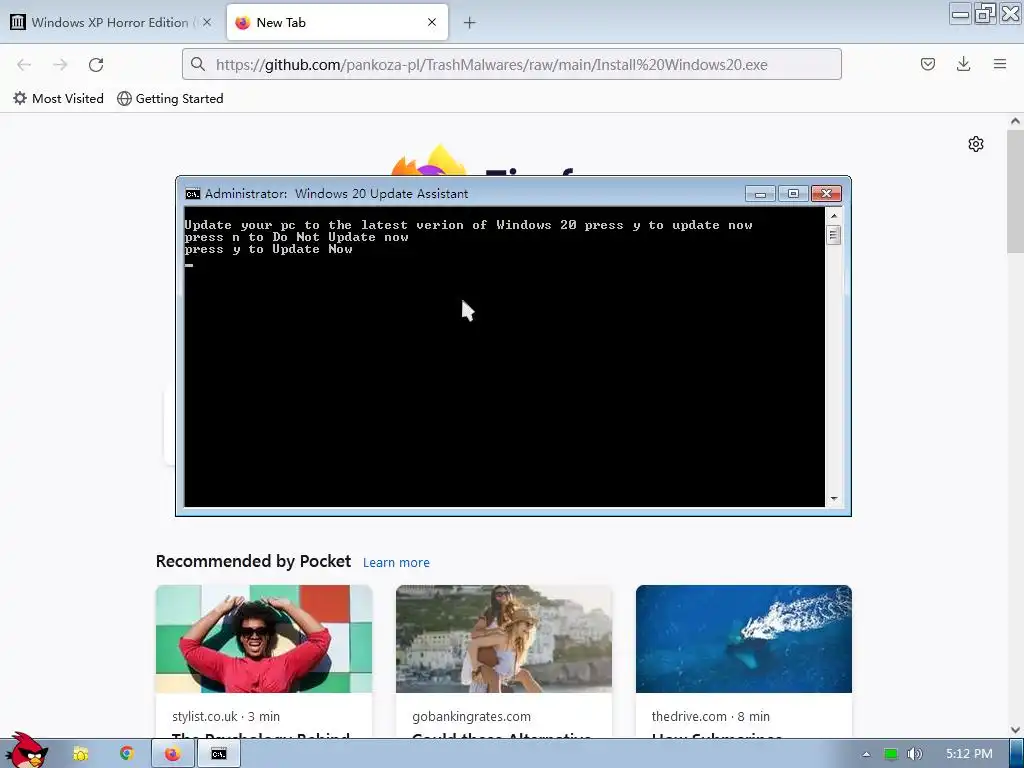Open the Firefox downloads panel
Viewport: 1024px width, 768px height.
click(x=963, y=64)
